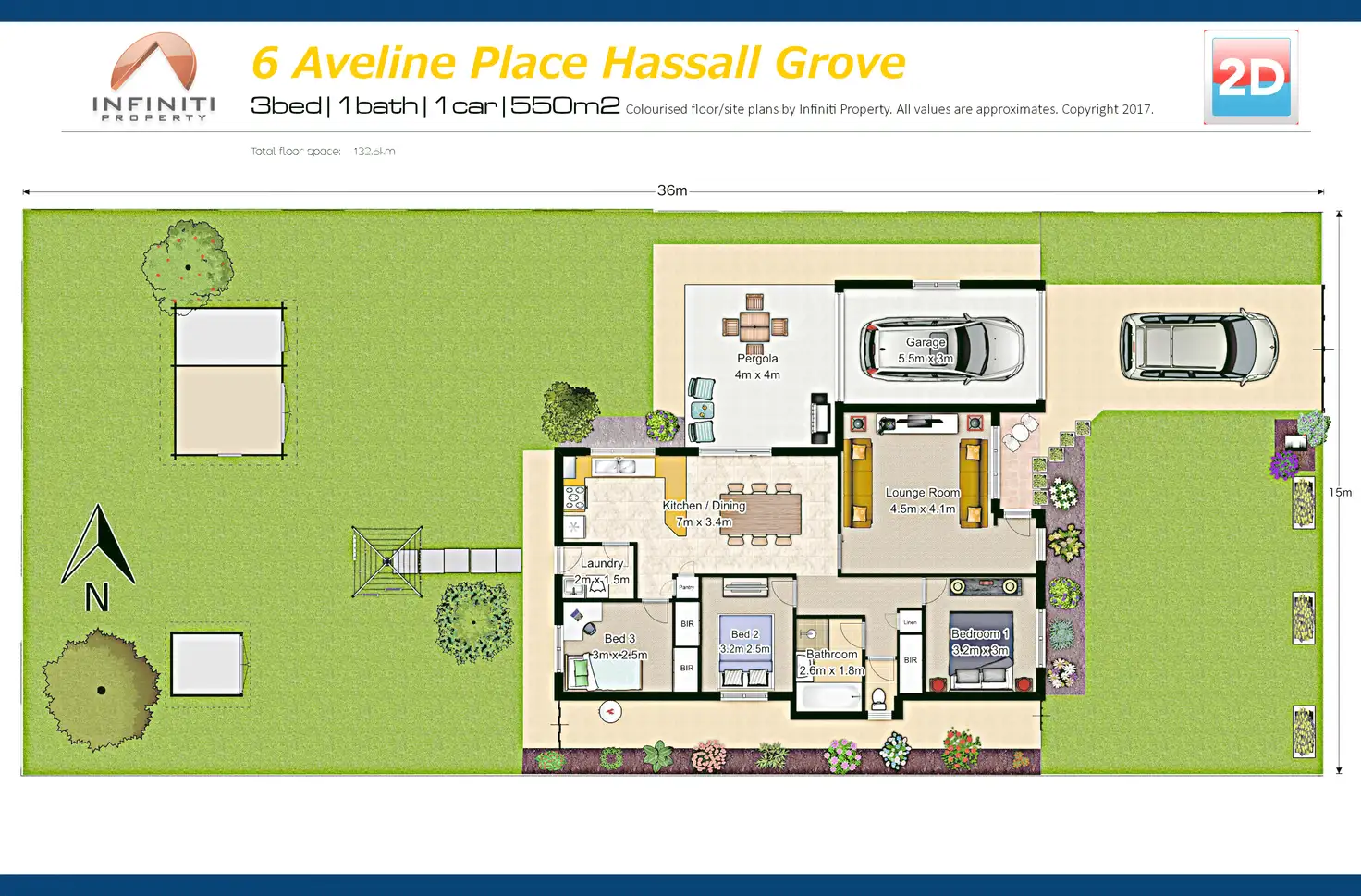The height and width of the screenshot is (896, 1361).
Task: Click the 2D badge icon
Action: (1250, 77)
